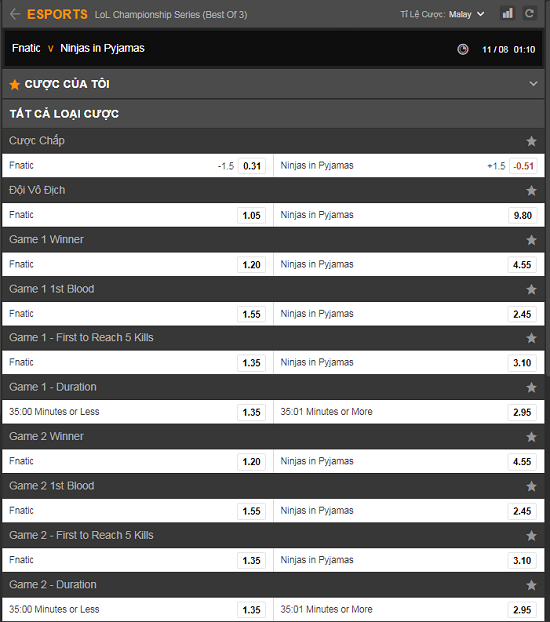The height and width of the screenshot is (622, 550).
Task: Star the Game 2 - Duration market
Action: 531,585
